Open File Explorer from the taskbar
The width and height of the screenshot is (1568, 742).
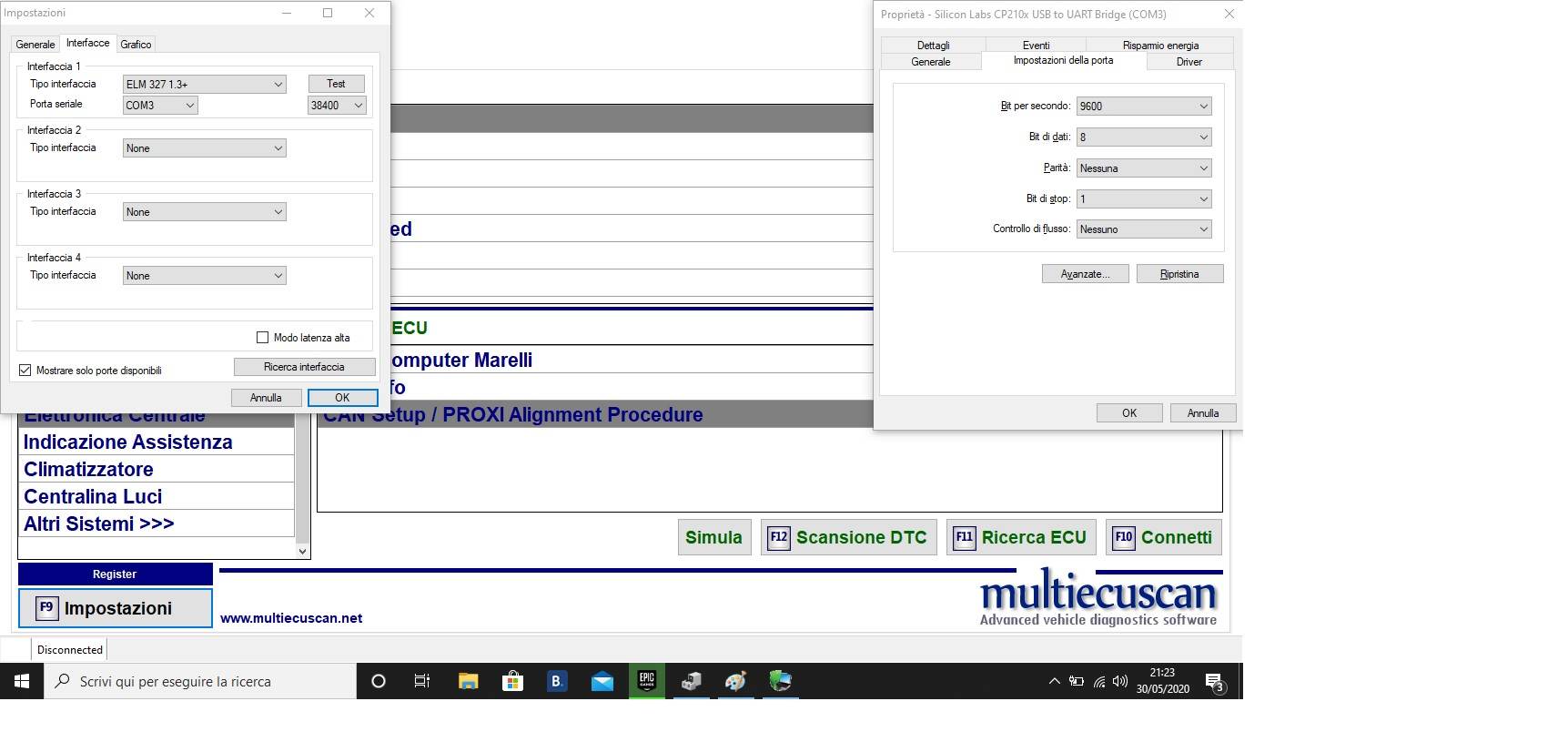click(468, 681)
